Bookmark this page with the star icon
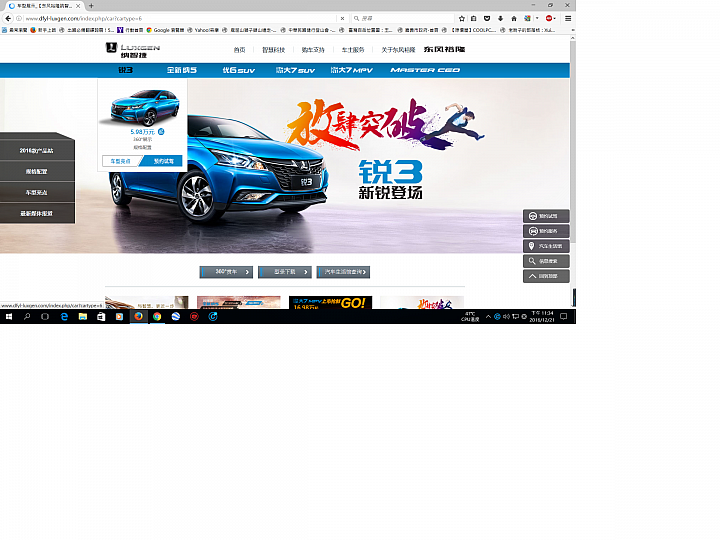The height and width of the screenshot is (540, 720). 461,18
